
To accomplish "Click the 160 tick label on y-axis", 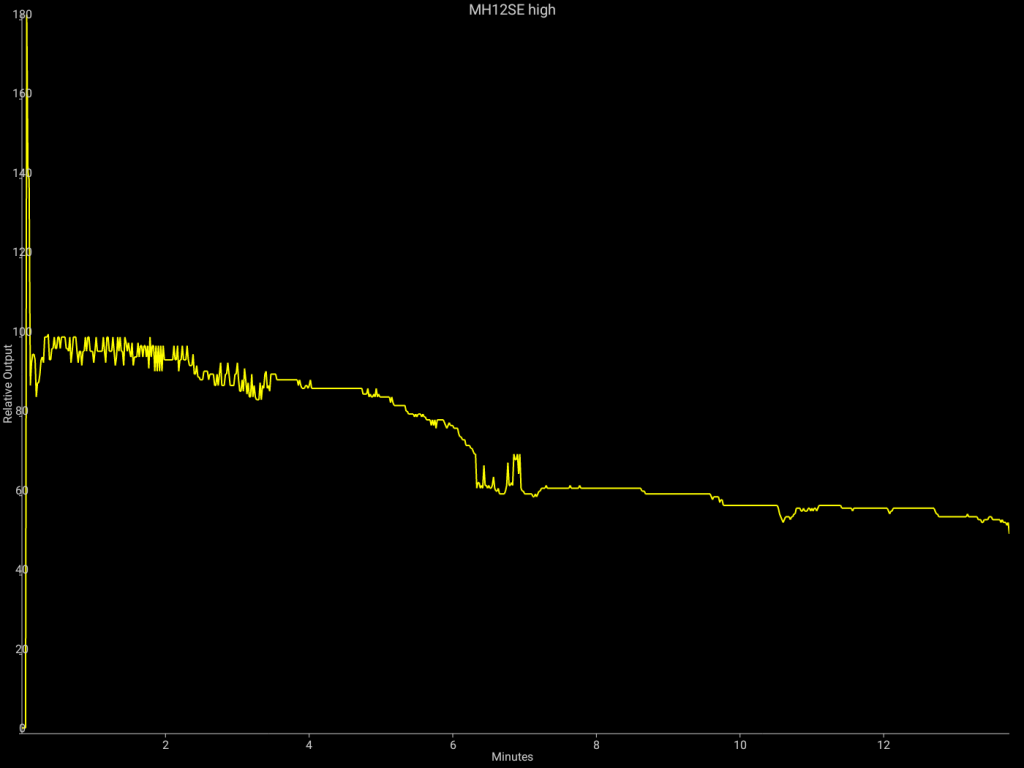I will click(x=21, y=94).
